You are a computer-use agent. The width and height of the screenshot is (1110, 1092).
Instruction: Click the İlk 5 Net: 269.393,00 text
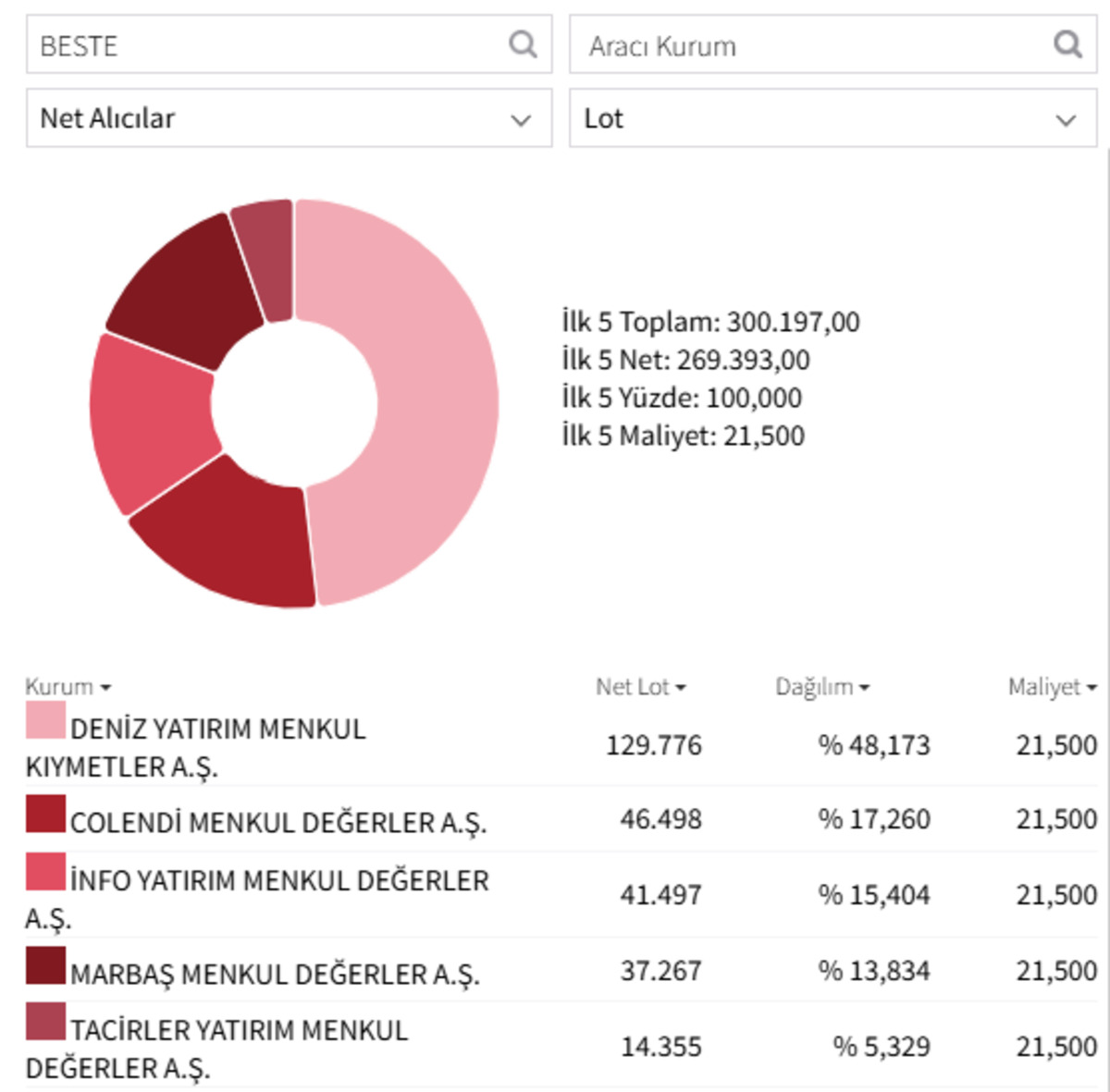point(685,360)
